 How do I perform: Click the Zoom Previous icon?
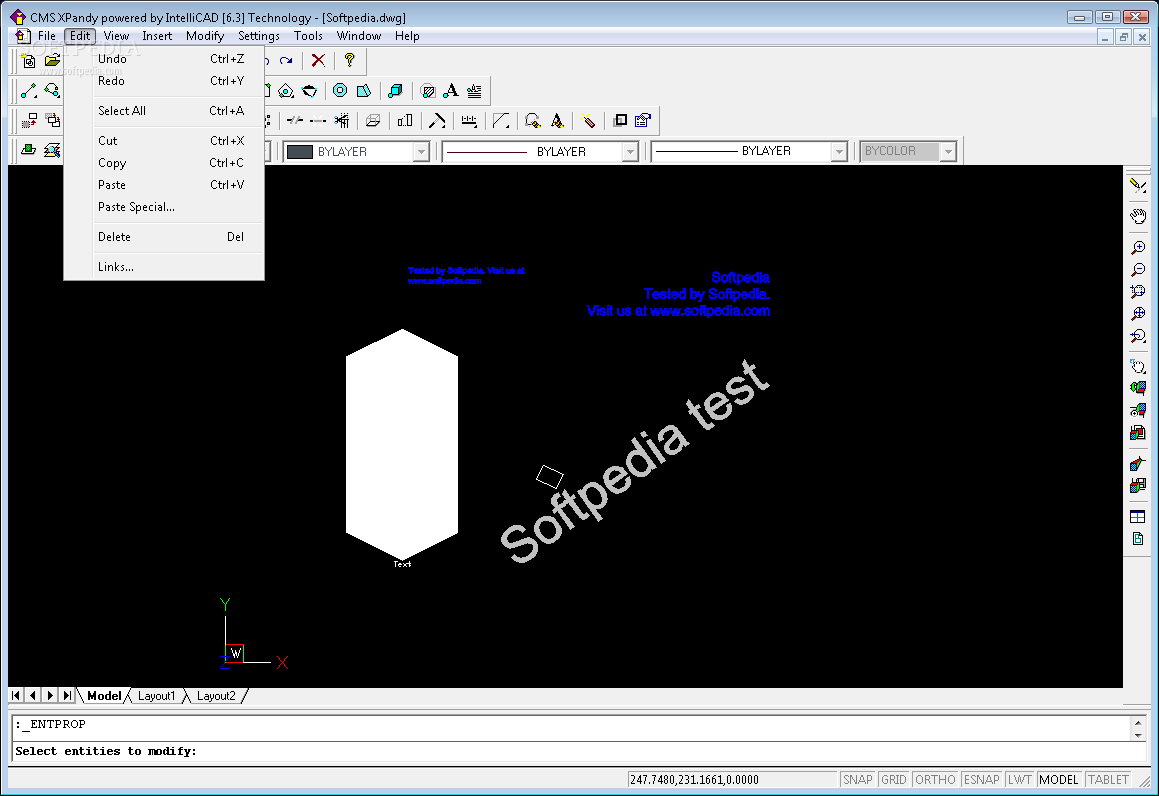[1138, 336]
